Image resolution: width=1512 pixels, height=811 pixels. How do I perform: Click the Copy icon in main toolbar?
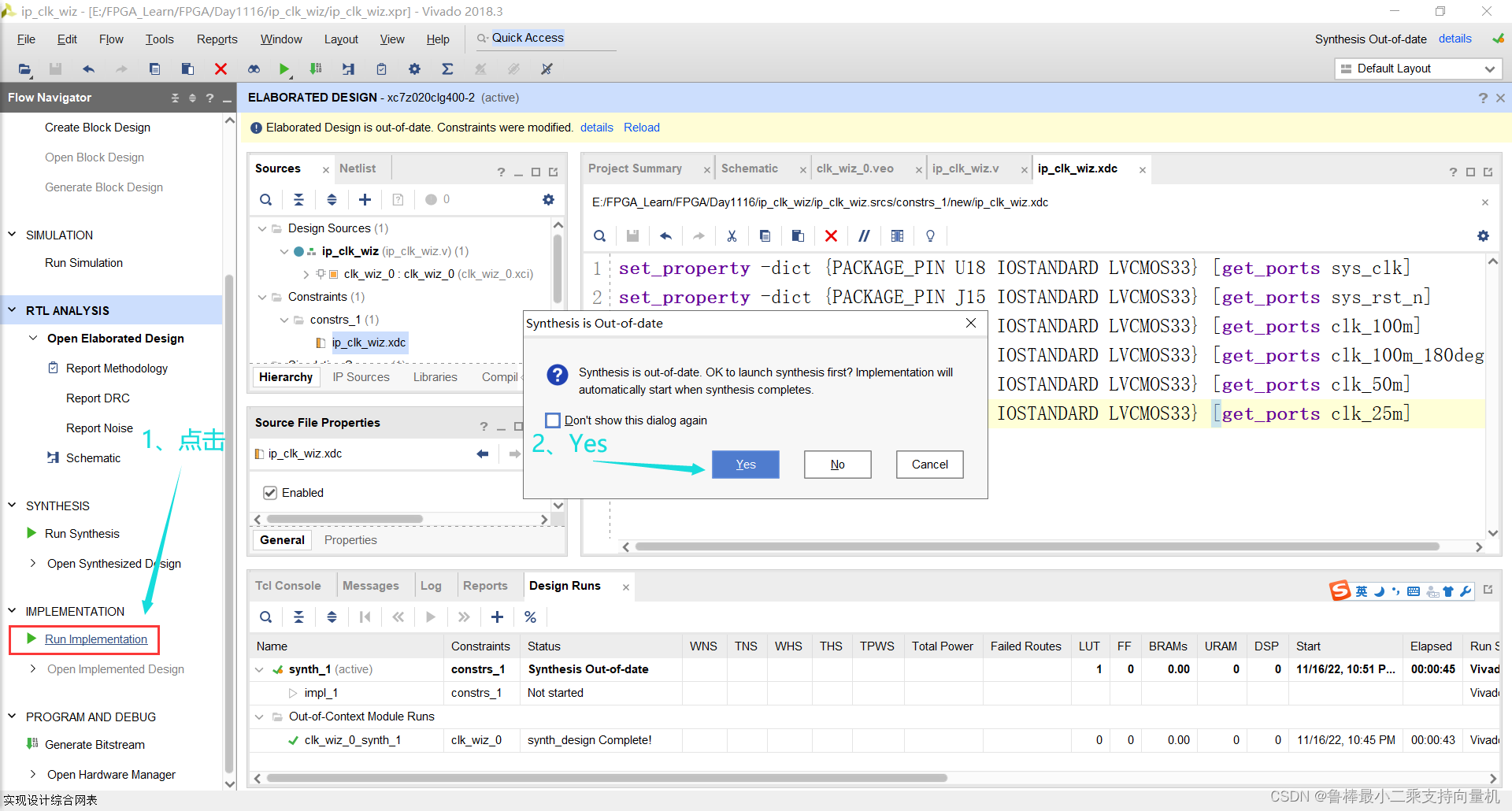[x=154, y=69]
